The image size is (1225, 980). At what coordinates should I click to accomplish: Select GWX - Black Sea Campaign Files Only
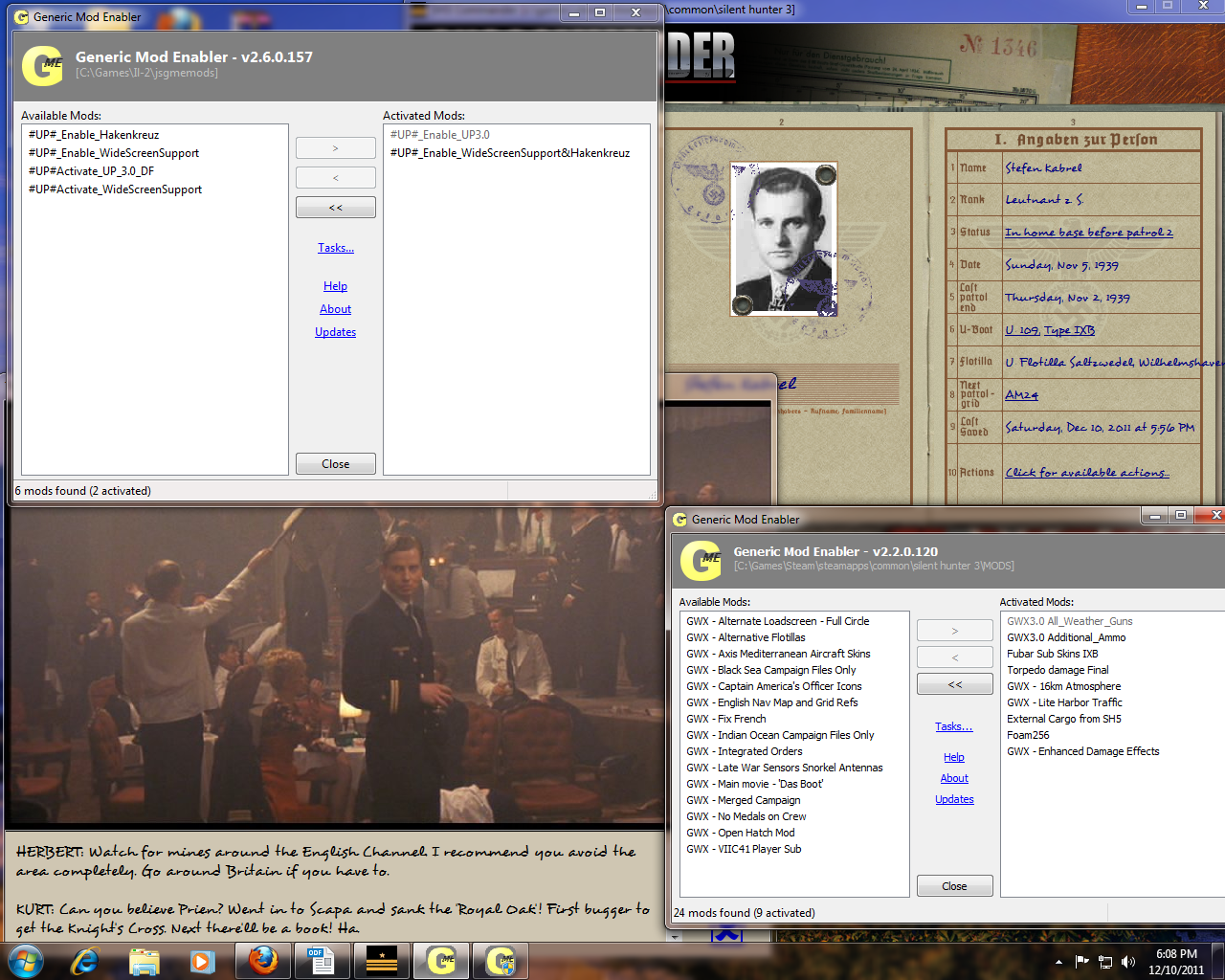771,670
